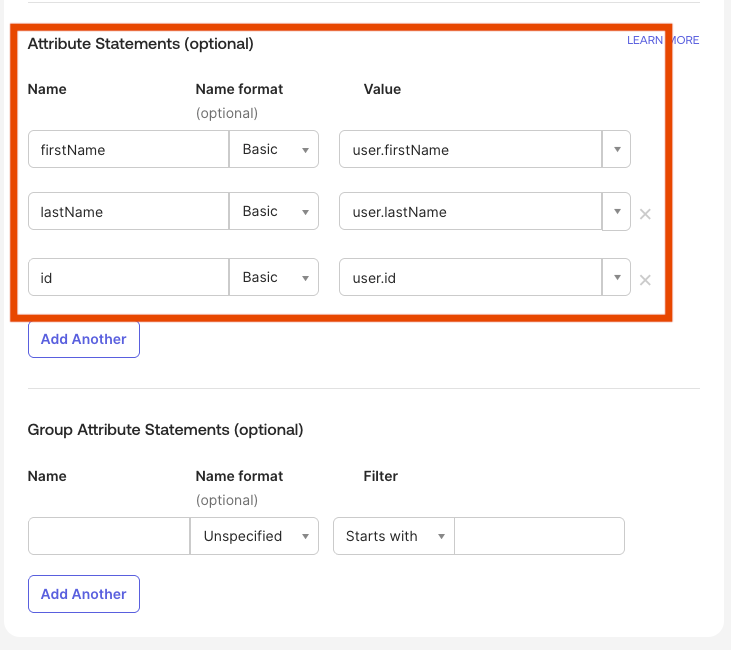The height and width of the screenshot is (650, 731).
Task: Focus the user.firstName value field
Action: pos(470,150)
